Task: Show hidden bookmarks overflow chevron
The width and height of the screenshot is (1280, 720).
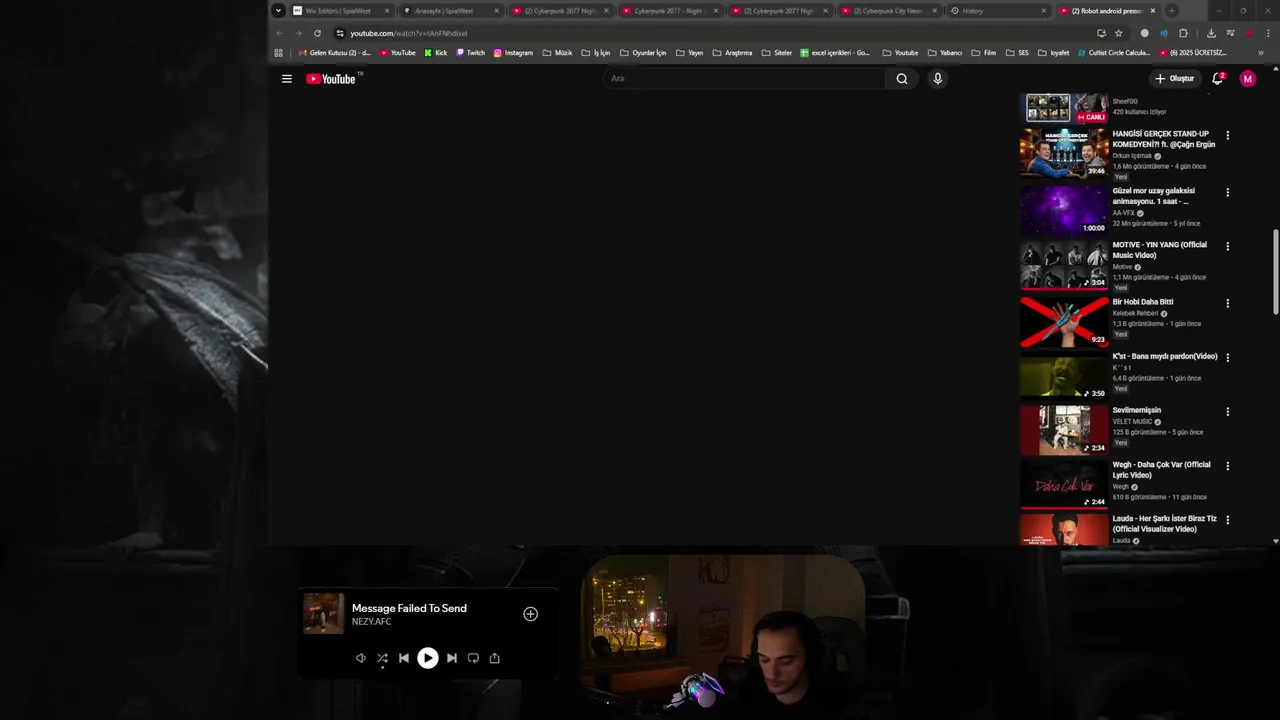Action: click(x=1261, y=53)
